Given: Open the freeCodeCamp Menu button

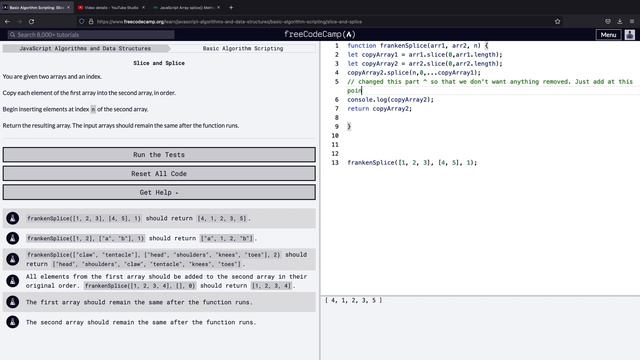Looking at the screenshot, I should click(608, 35).
